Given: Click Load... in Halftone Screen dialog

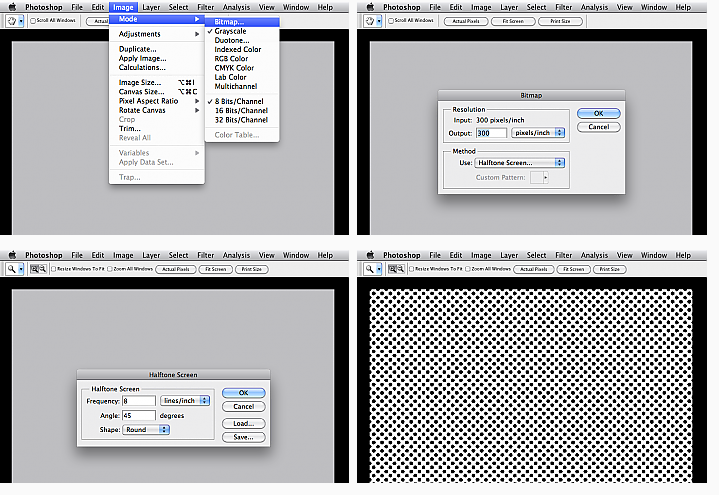Looking at the screenshot, I should 243,423.
